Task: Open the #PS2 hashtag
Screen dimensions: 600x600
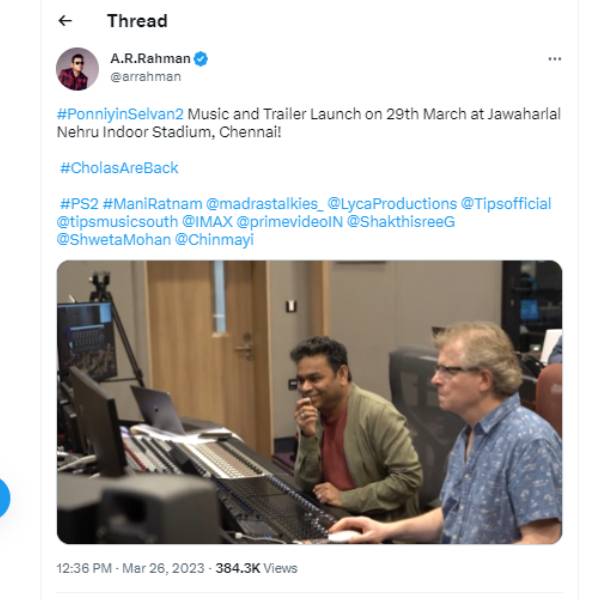Action: 79,204
